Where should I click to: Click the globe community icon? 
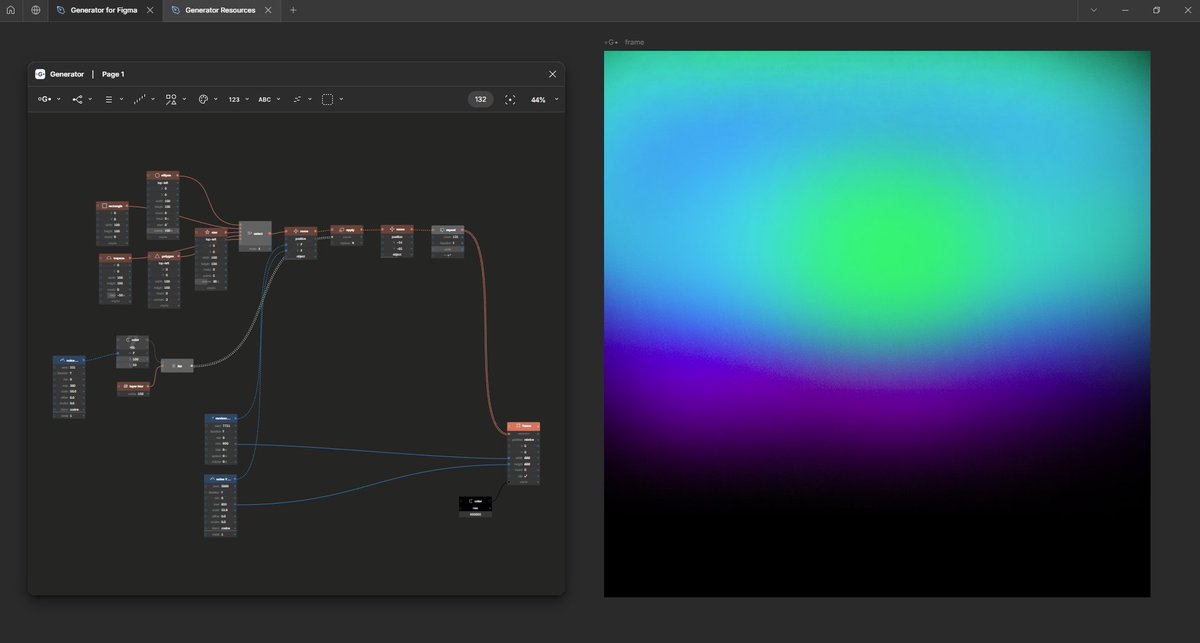click(36, 10)
